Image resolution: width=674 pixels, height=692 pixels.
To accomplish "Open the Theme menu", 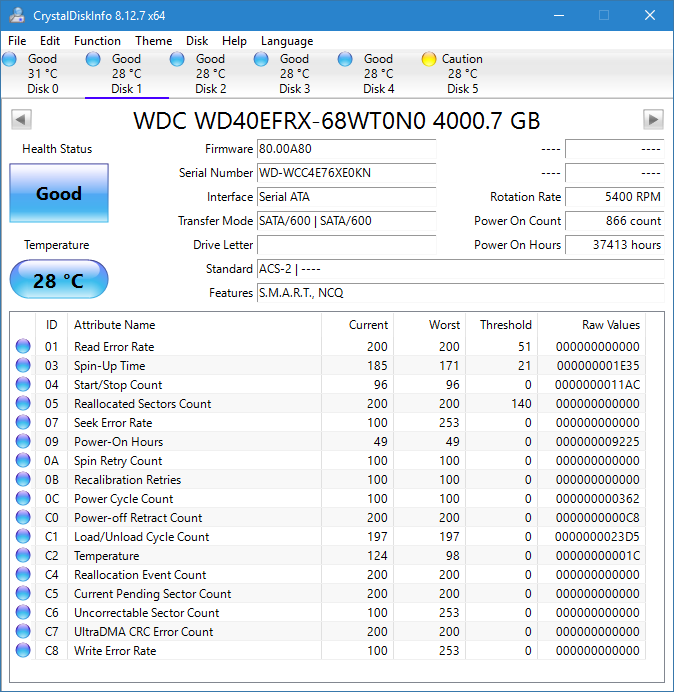I will click(154, 41).
